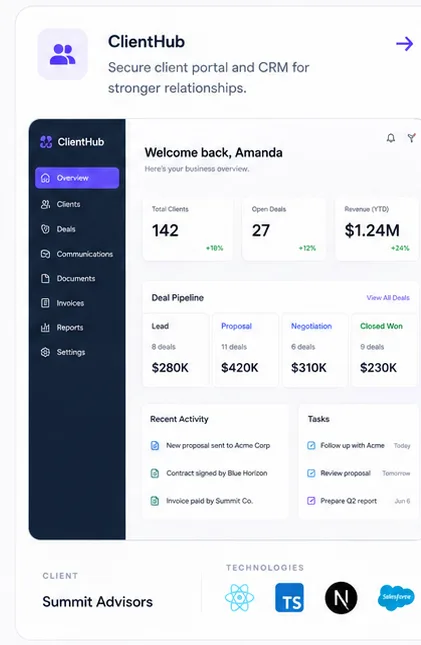The image size is (421, 645).
Task: Click the Next.js N logo
Action: (x=341, y=598)
